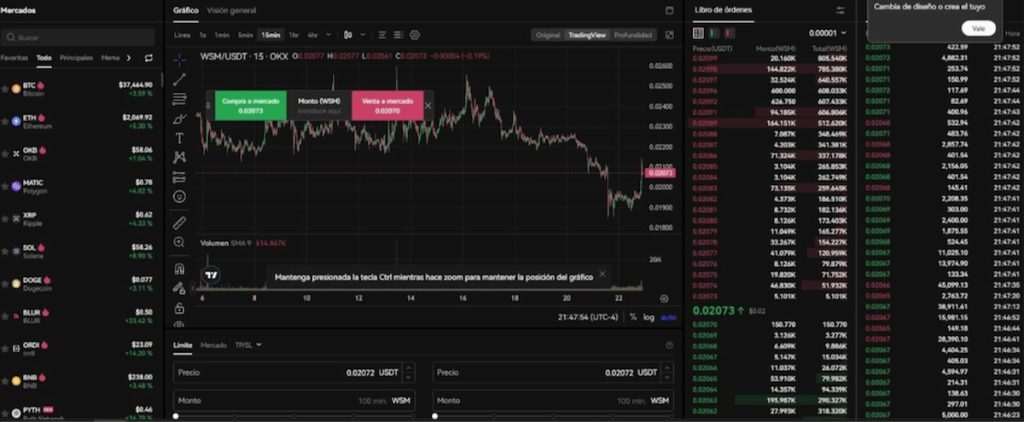Dismiss the Ctrl zoom hint message

click(x=602, y=274)
